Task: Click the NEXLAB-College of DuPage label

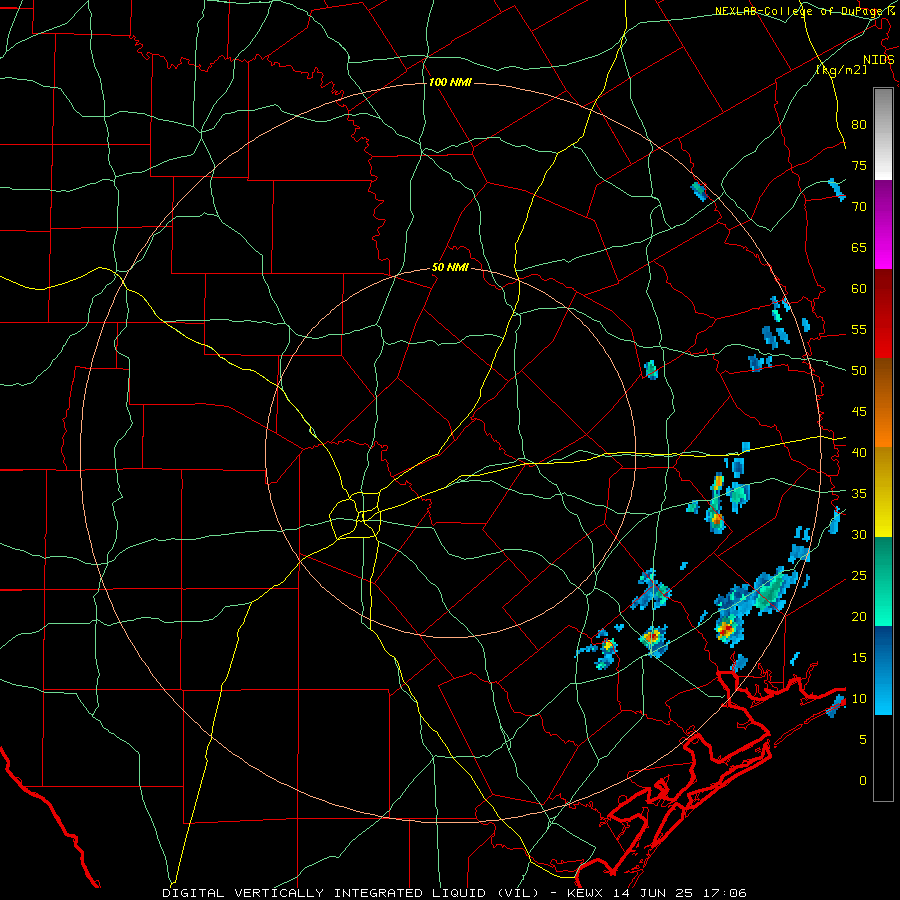Action: coord(798,11)
